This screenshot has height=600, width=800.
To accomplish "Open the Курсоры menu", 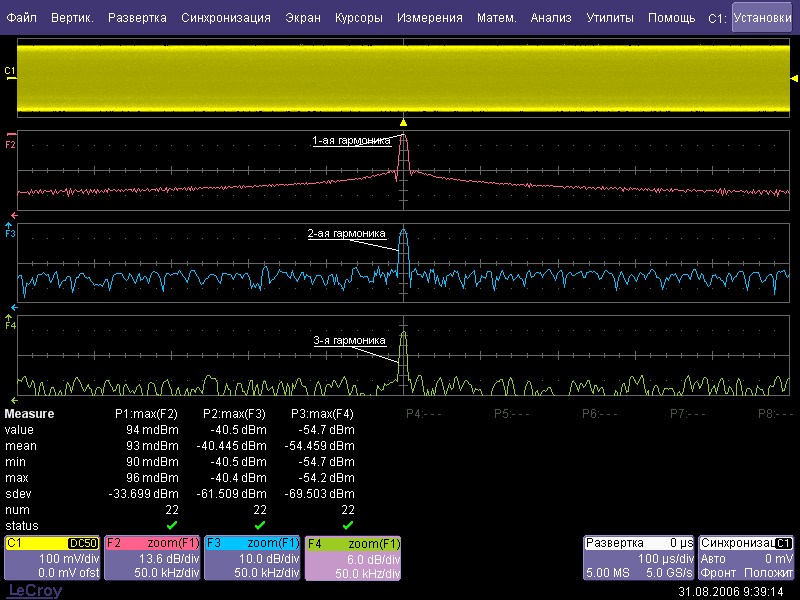I will (359, 18).
